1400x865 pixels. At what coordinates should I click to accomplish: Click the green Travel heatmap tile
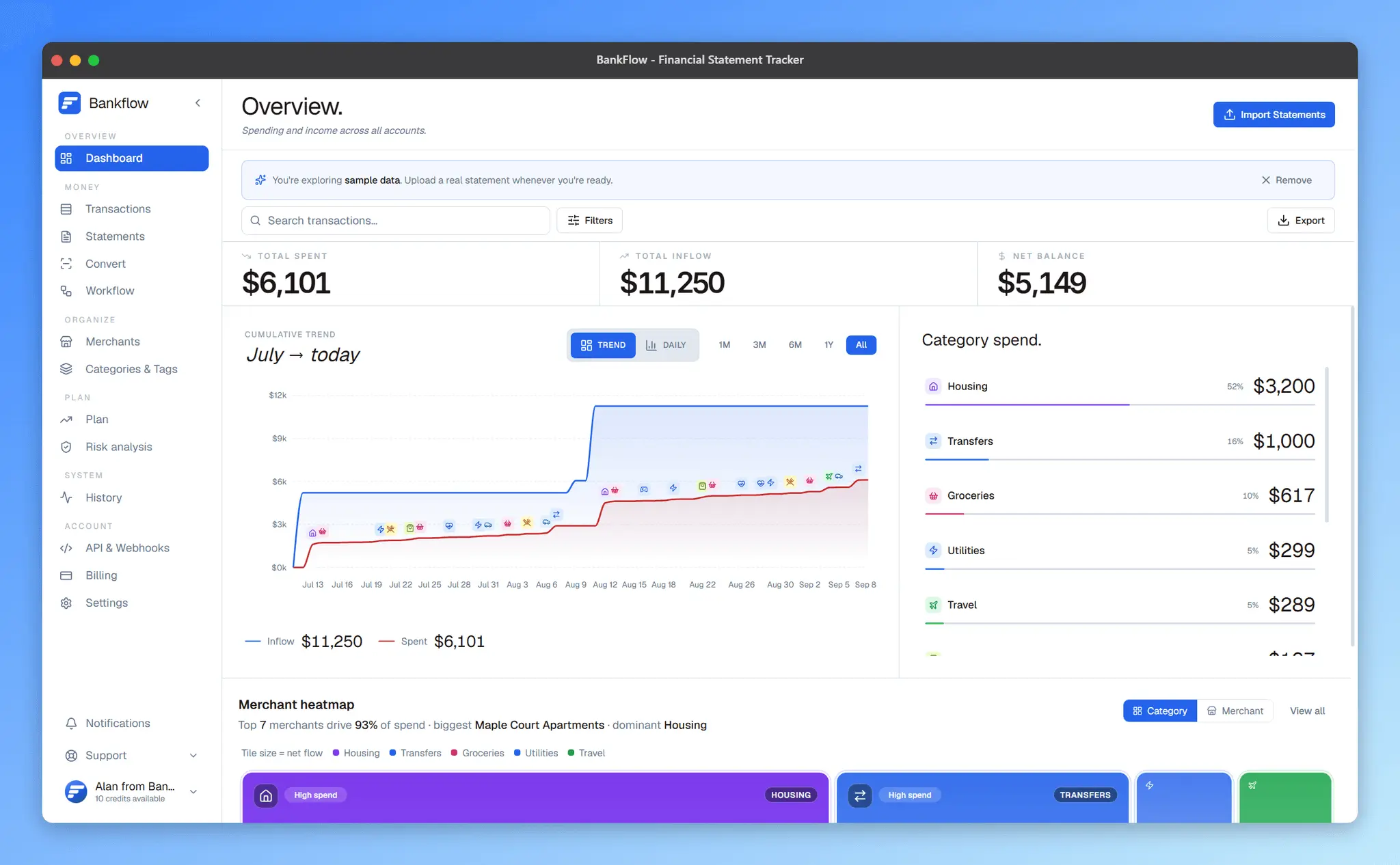[1285, 797]
